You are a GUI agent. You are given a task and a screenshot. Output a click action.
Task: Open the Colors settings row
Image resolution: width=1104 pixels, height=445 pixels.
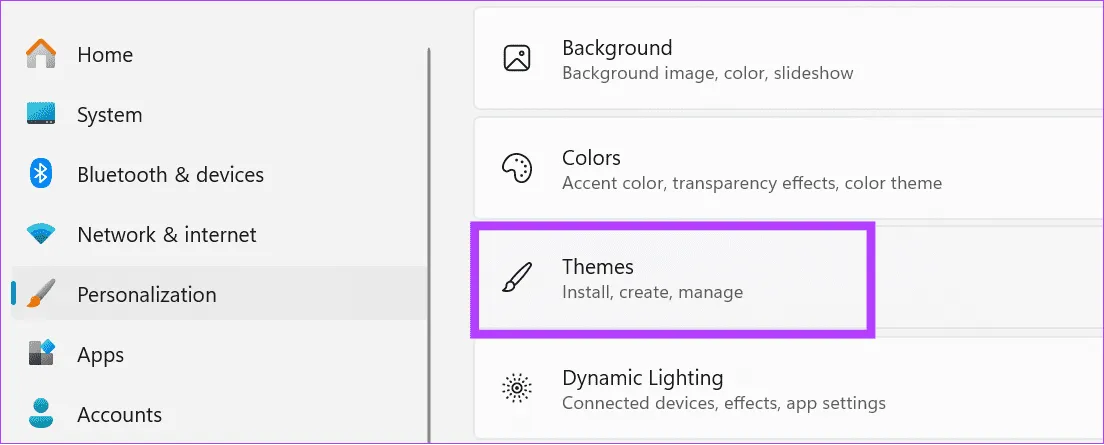[x=780, y=169]
